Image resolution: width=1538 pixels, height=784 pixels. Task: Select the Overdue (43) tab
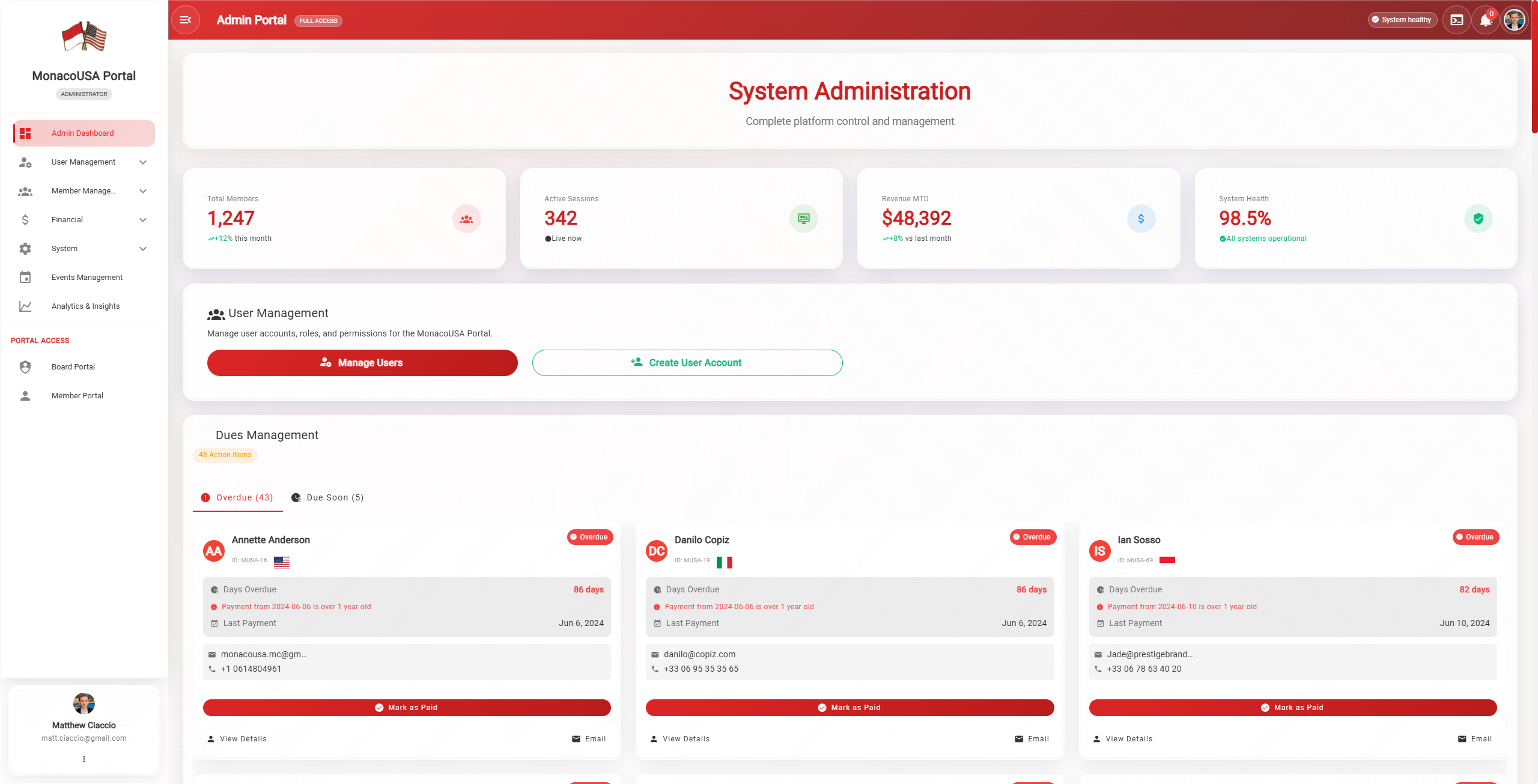point(238,497)
